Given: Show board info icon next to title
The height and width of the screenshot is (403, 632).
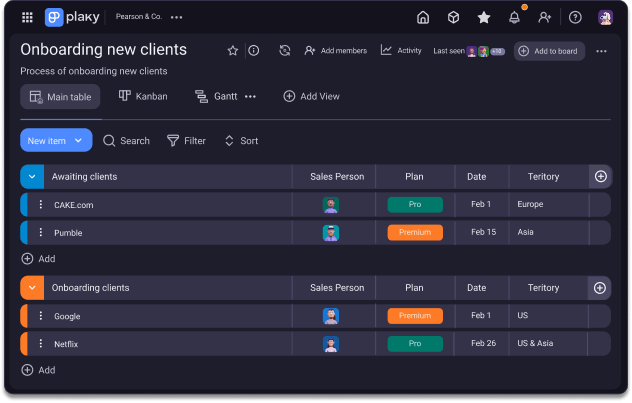Looking at the screenshot, I should tap(254, 51).
